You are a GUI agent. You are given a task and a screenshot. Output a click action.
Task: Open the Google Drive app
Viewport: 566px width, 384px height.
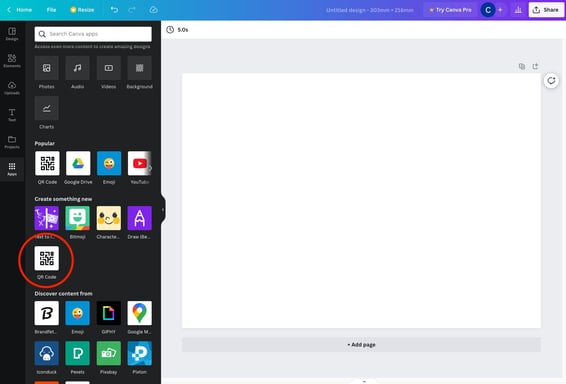click(x=78, y=163)
